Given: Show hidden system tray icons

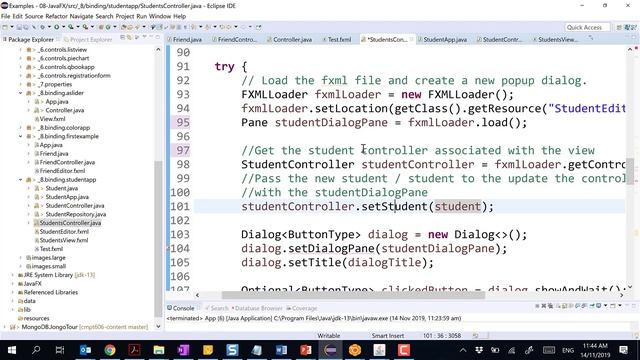Looking at the screenshot, I should pyautogui.click(x=463, y=350).
